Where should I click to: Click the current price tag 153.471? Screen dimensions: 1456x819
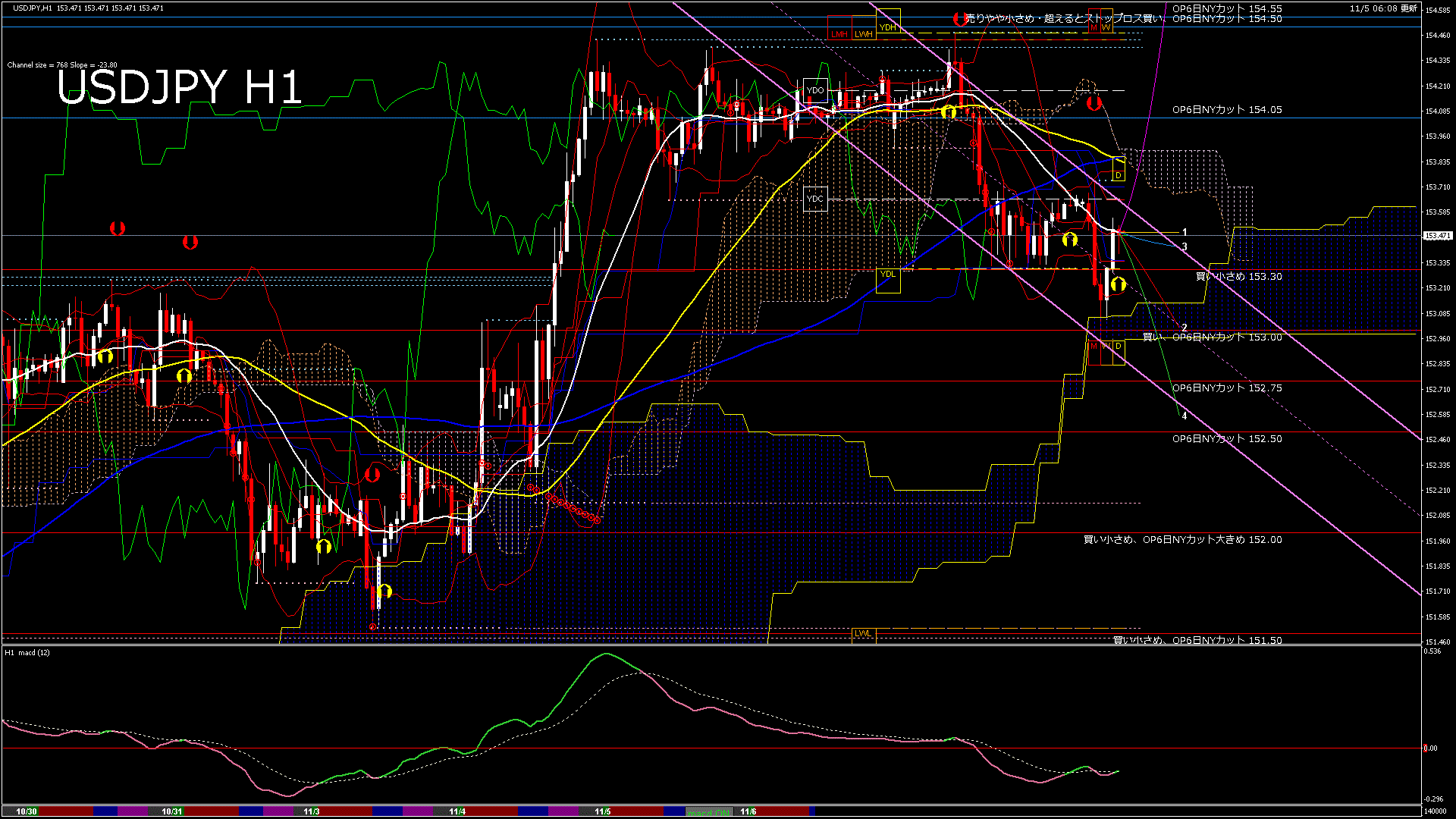point(1437,236)
